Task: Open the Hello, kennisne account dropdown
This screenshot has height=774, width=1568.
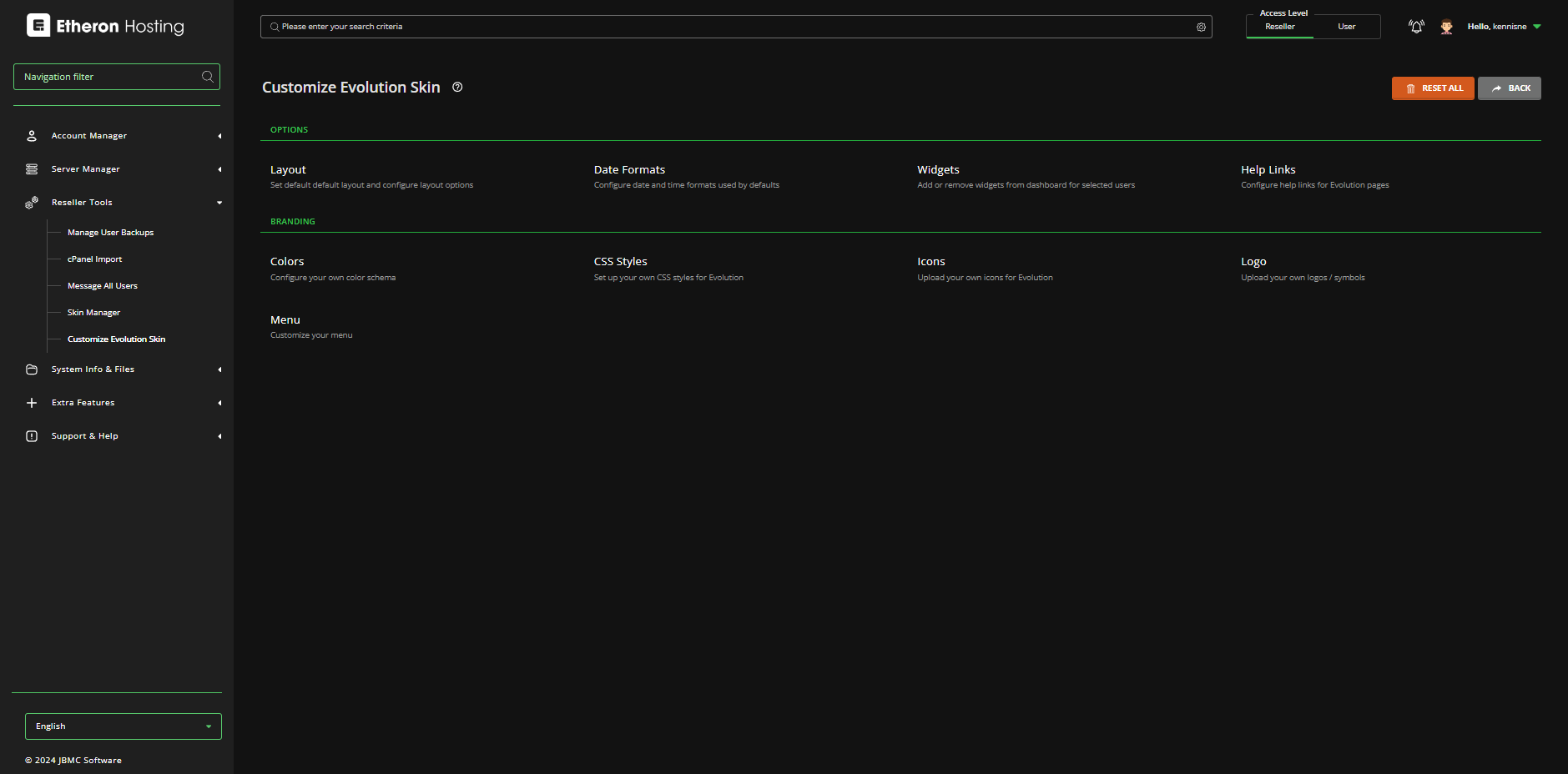Action: click(1504, 27)
